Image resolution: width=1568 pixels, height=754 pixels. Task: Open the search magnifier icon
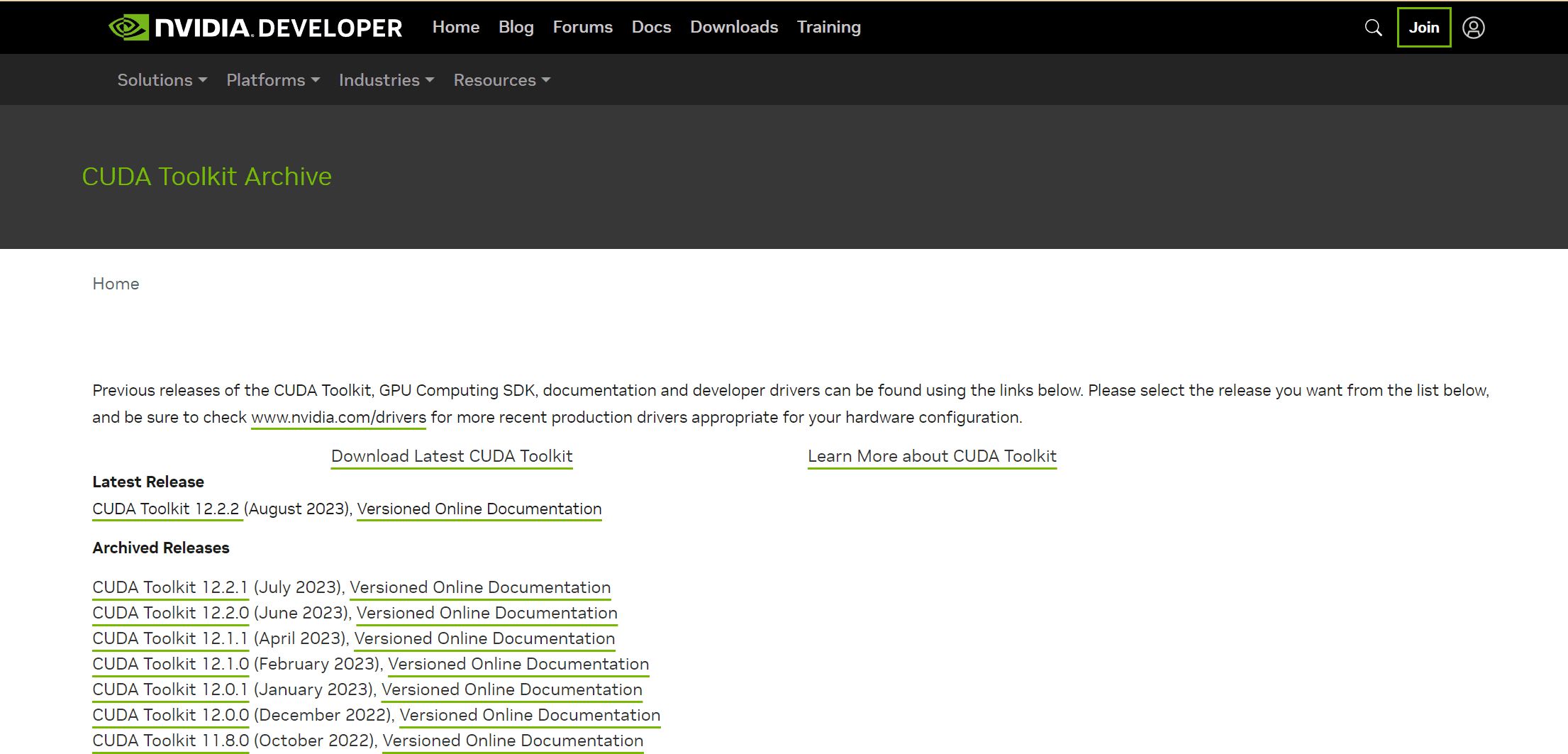click(1373, 28)
